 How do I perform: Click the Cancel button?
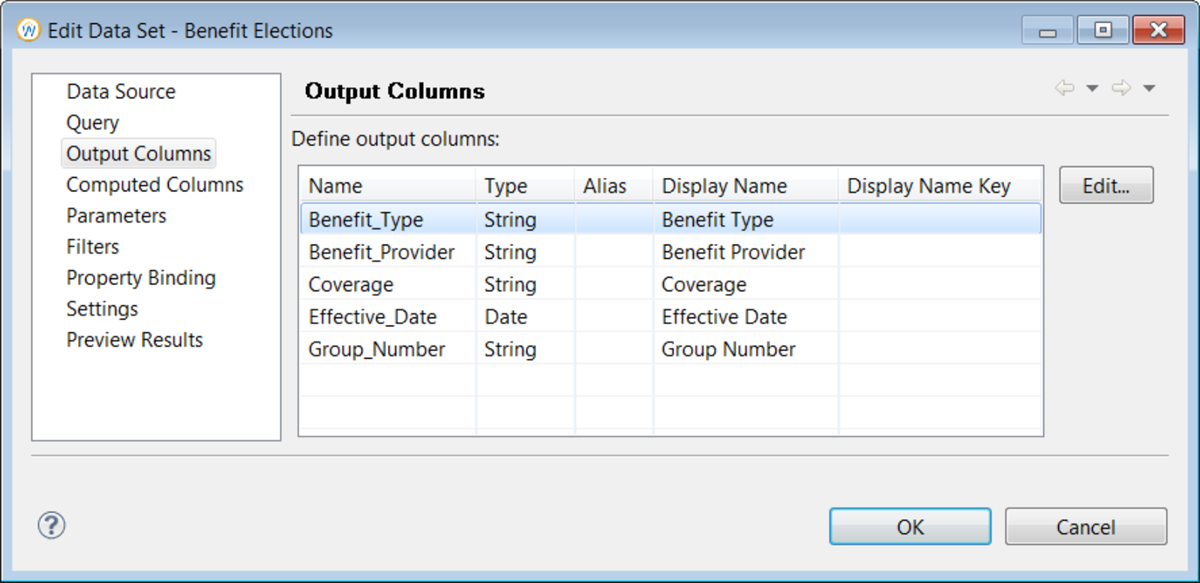tap(1086, 526)
